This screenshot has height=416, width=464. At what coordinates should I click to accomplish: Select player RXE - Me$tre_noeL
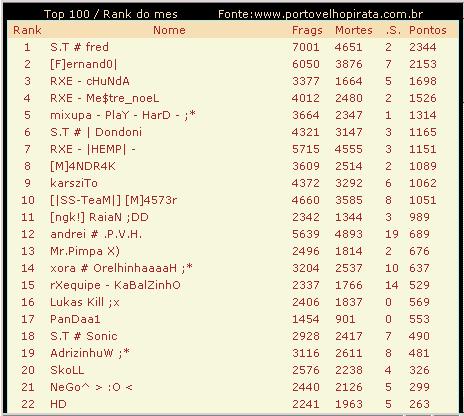105,98
